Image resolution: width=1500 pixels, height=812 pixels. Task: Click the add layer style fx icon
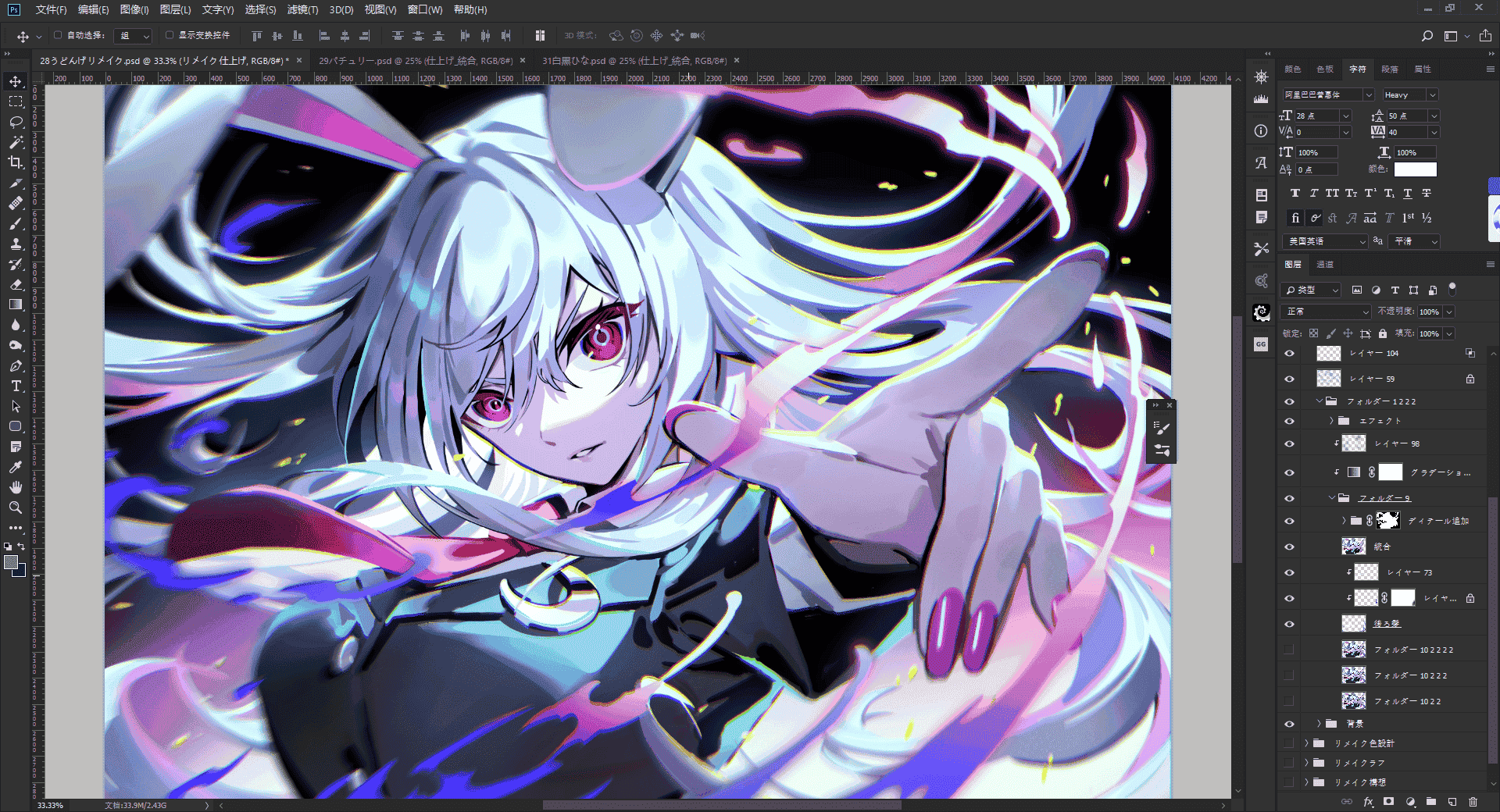[x=1368, y=801]
